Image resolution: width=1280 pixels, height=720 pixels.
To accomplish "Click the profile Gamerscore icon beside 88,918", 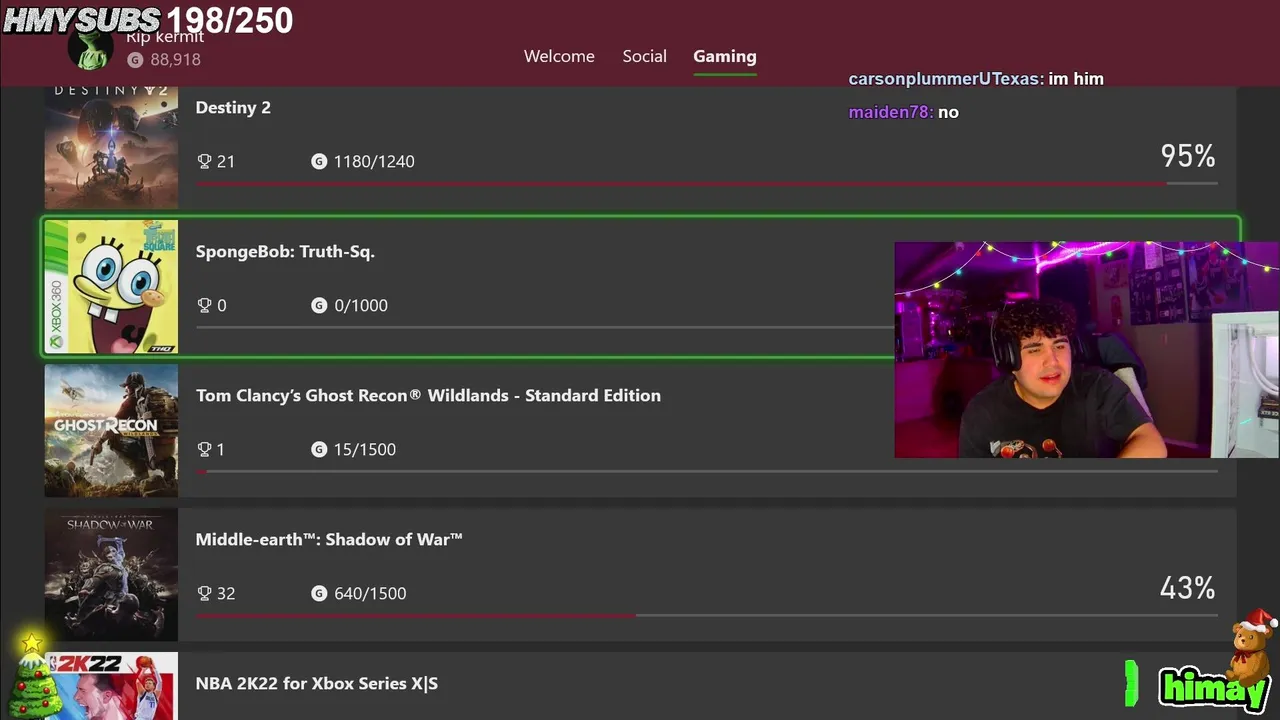I will (135, 60).
